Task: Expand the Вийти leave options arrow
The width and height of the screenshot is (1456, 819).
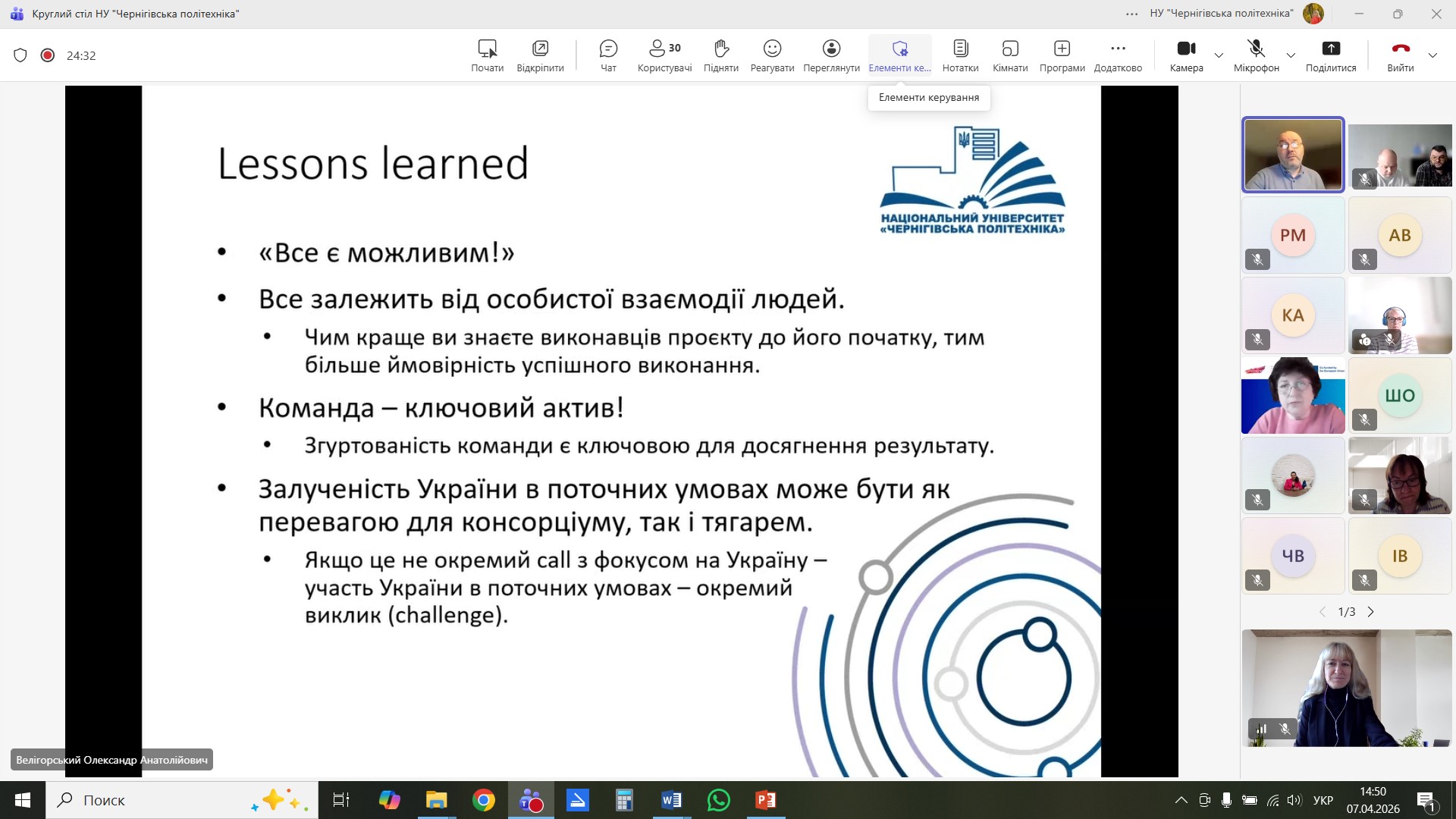Action: [1432, 55]
